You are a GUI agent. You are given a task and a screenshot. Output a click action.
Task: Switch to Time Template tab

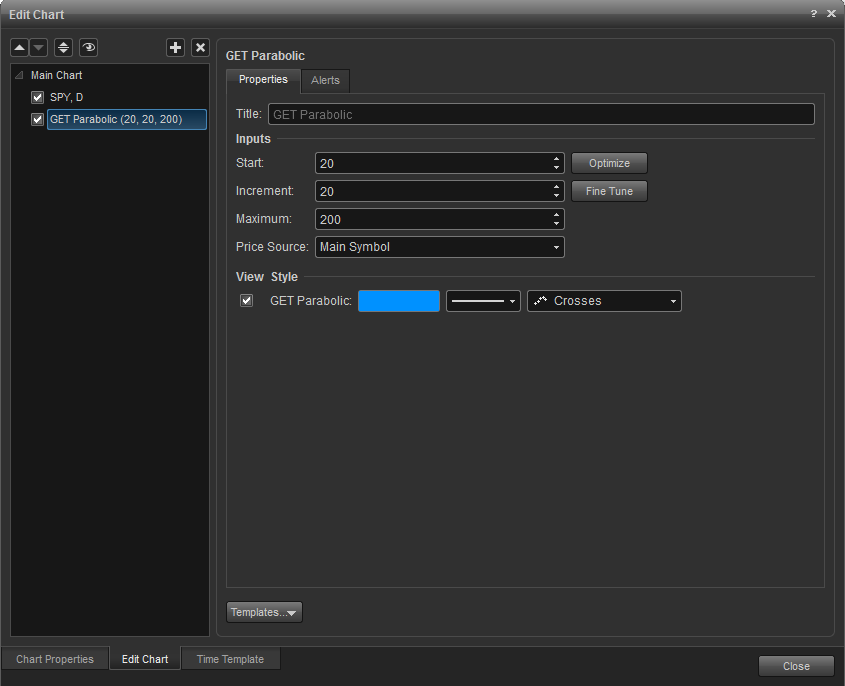pos(231,659)
